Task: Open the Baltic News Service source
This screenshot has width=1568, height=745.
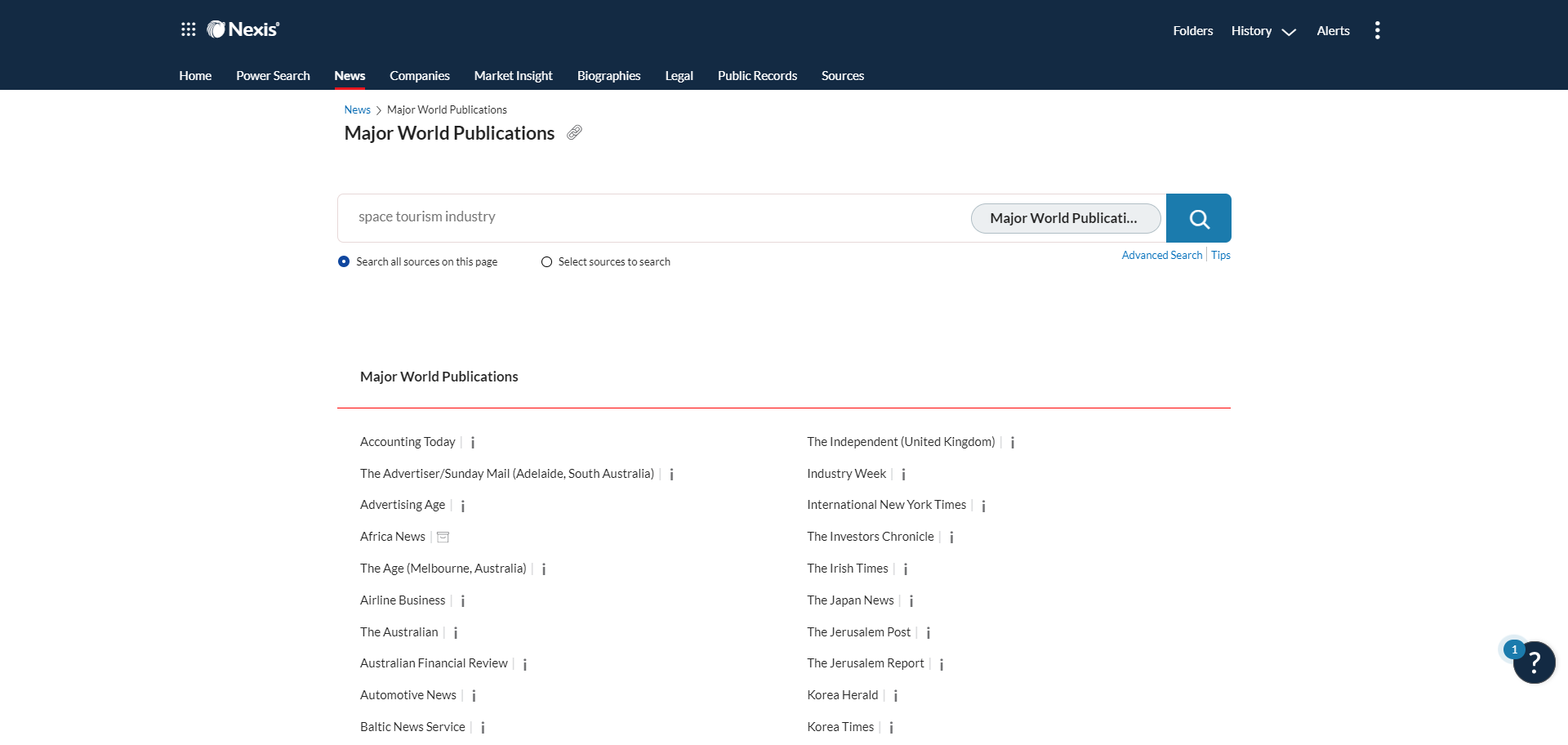Action: click(x=412, y=727)
